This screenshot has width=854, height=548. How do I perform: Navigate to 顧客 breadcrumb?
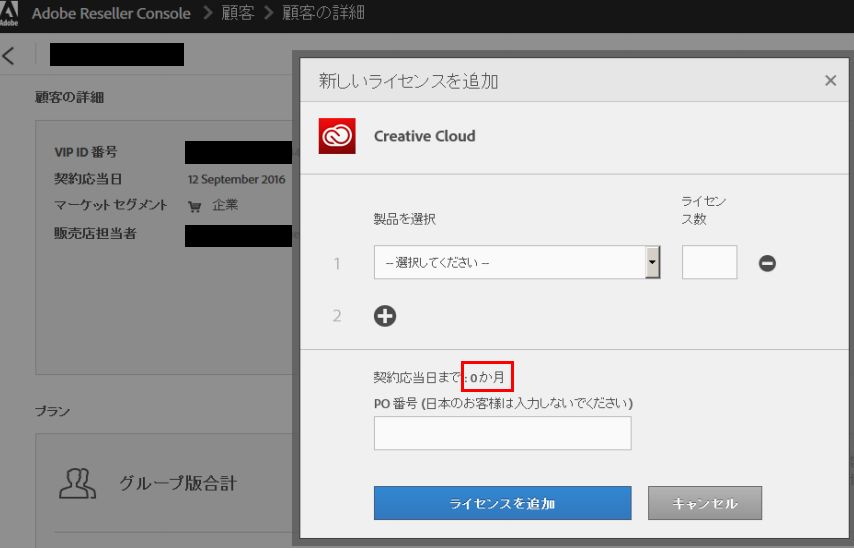237,13
